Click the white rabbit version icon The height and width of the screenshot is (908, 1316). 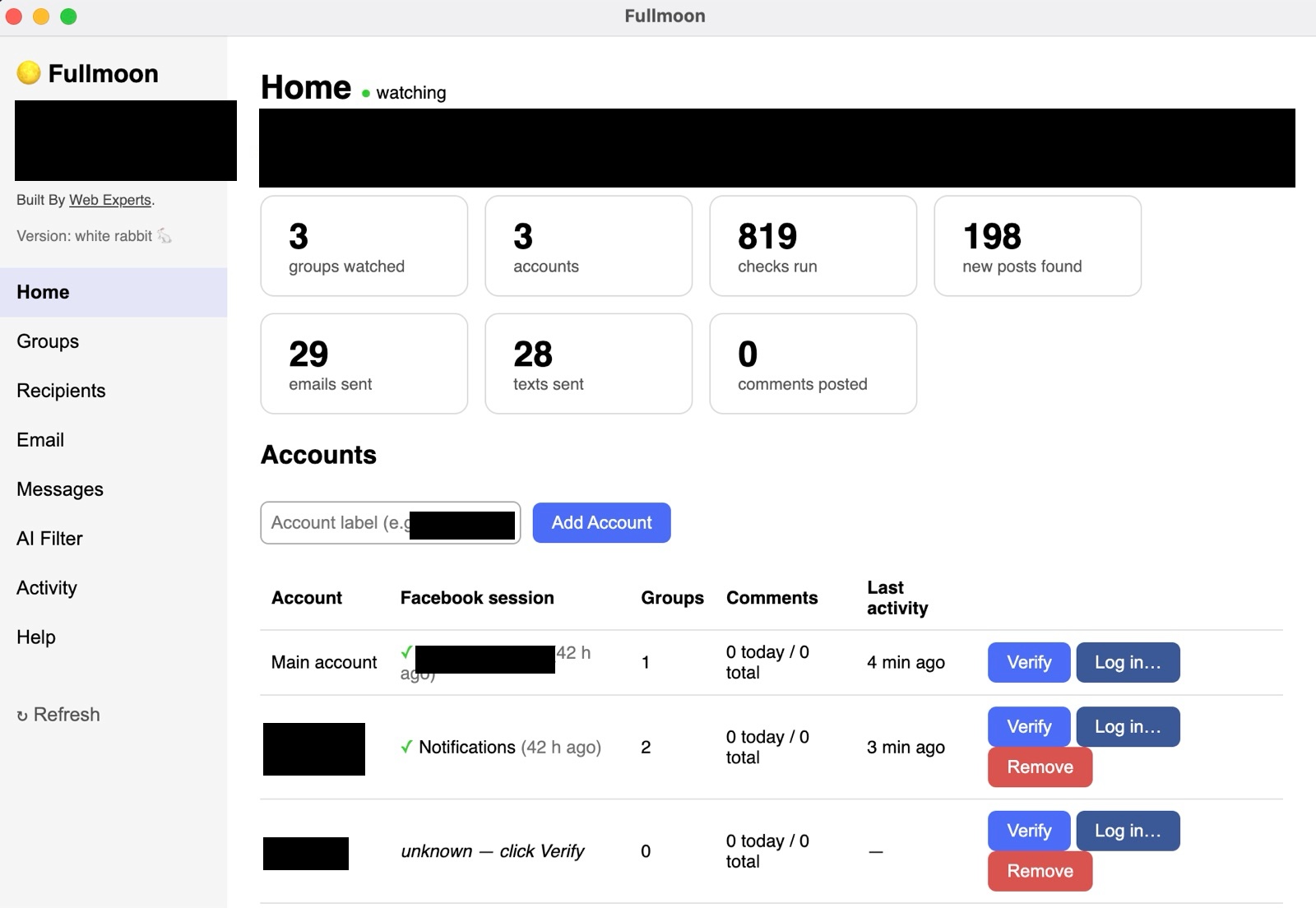164,236
